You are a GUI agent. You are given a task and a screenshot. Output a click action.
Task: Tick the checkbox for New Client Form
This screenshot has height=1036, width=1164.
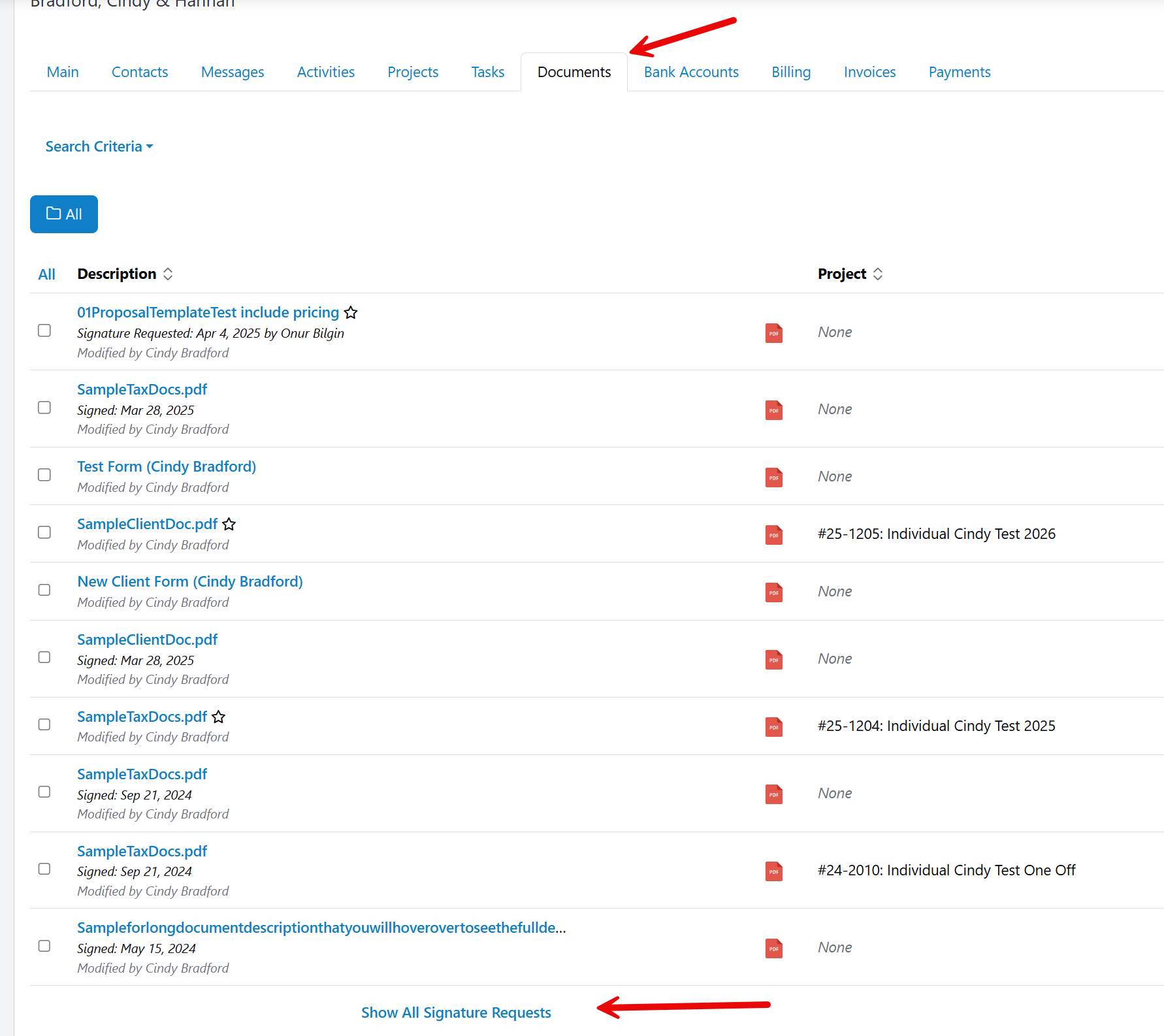[x=44, y=590]
